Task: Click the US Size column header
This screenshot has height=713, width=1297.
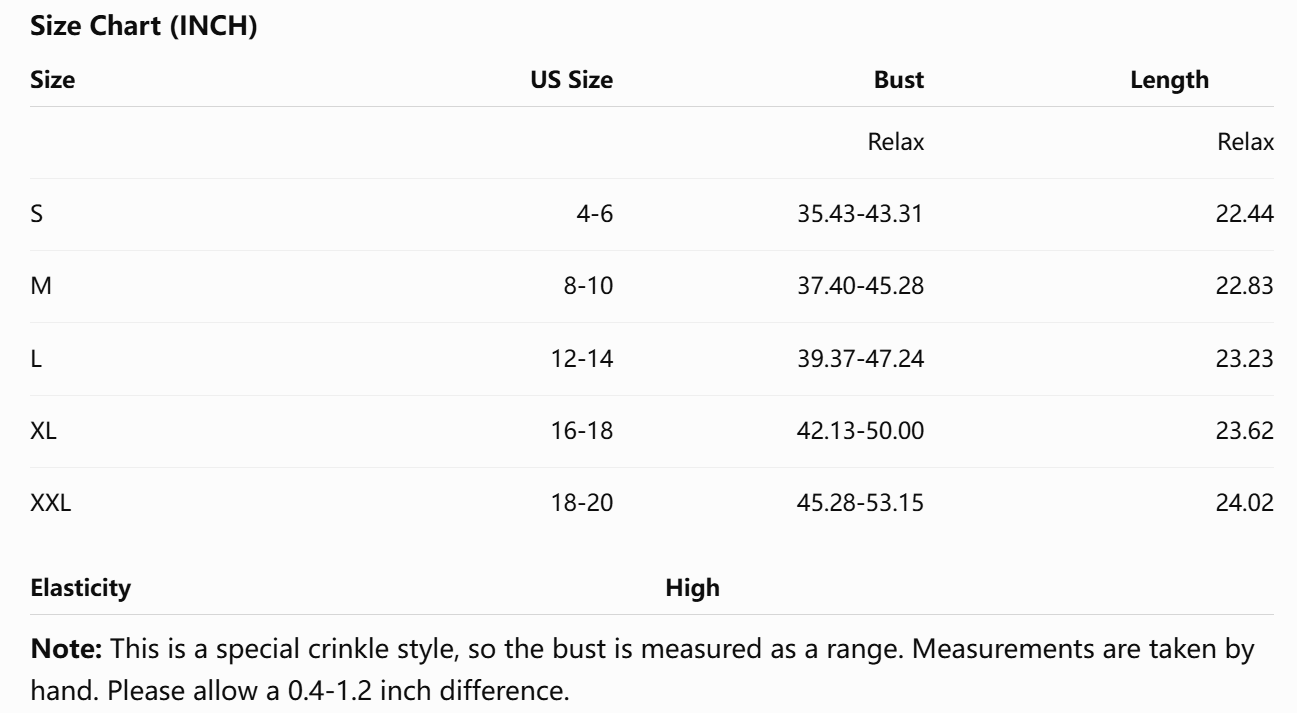Action: [x=572, y=80]
